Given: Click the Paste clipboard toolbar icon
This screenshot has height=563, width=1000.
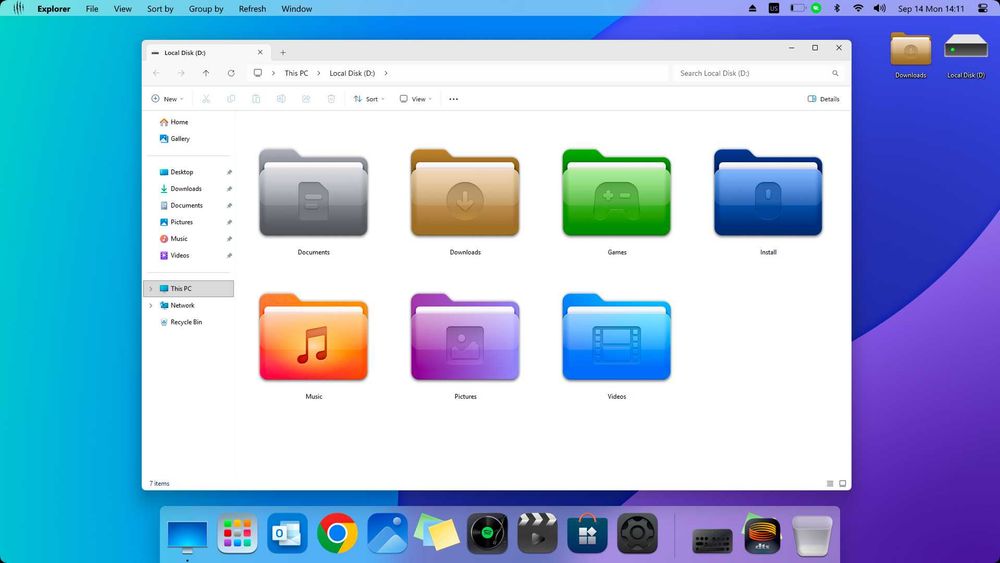Looking at the screenshot, I should pyautogui.click(x=256, y=99).
